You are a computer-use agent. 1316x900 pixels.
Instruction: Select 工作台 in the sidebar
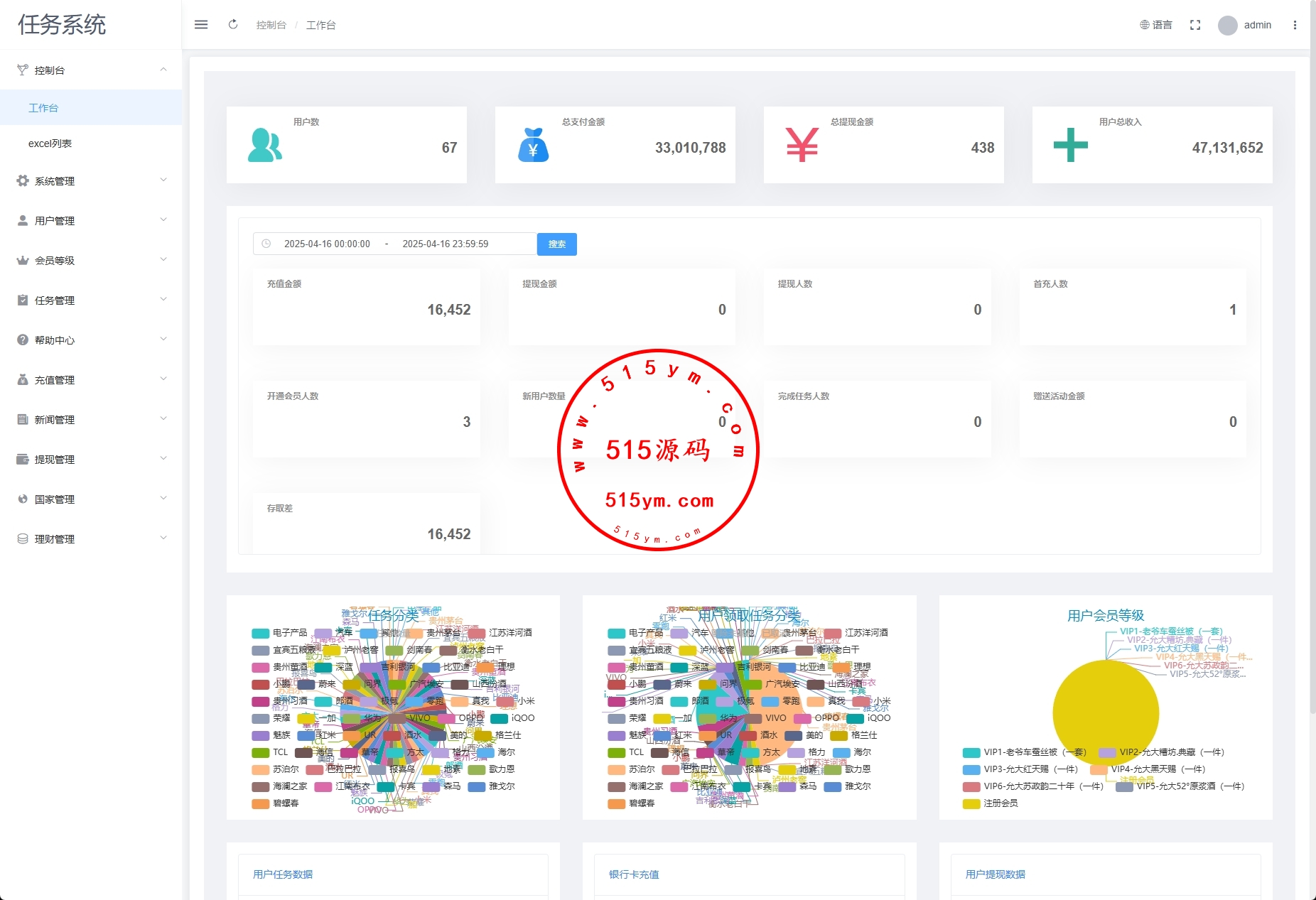click(43, 108)
